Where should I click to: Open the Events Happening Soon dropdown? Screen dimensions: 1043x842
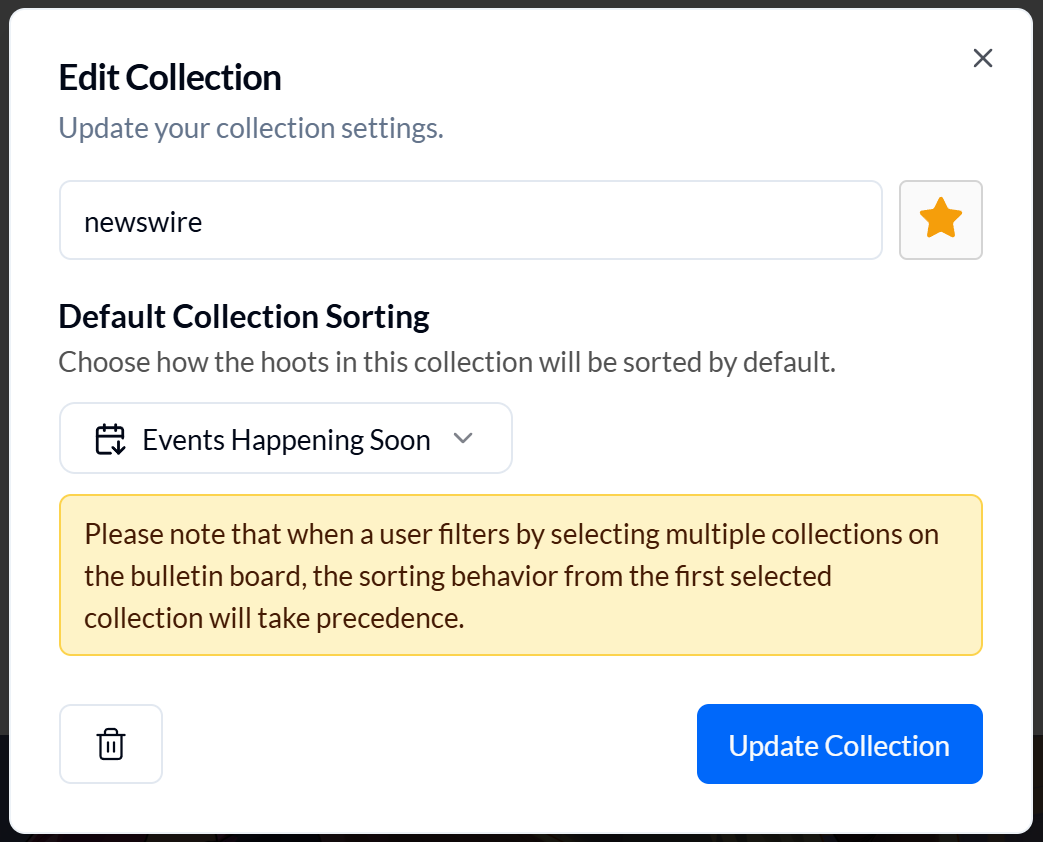point(285,438)
